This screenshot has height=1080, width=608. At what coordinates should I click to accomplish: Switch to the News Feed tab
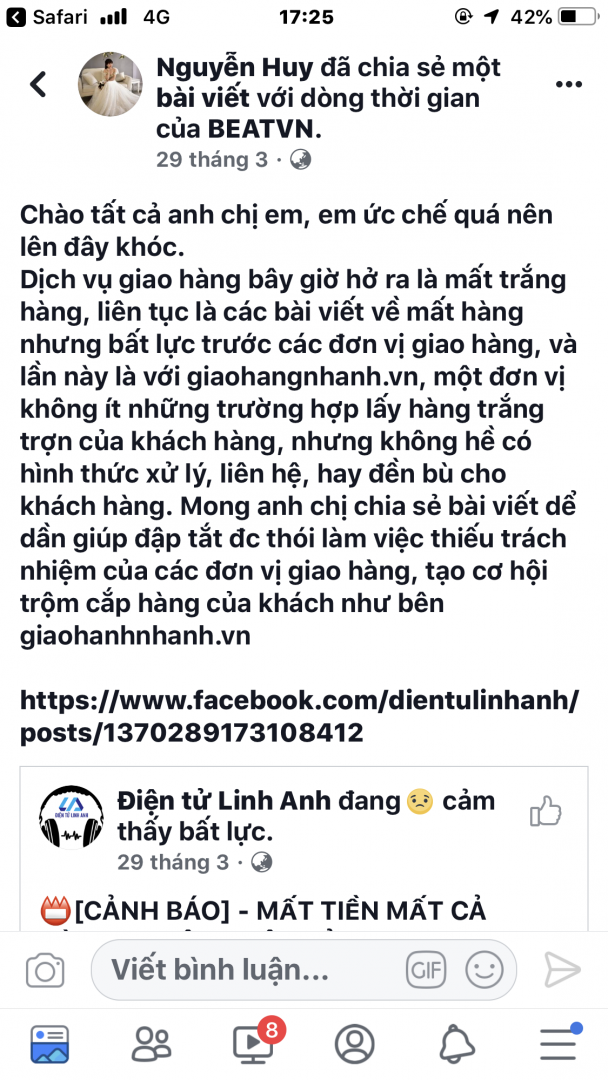click(x=50, y=1044)
